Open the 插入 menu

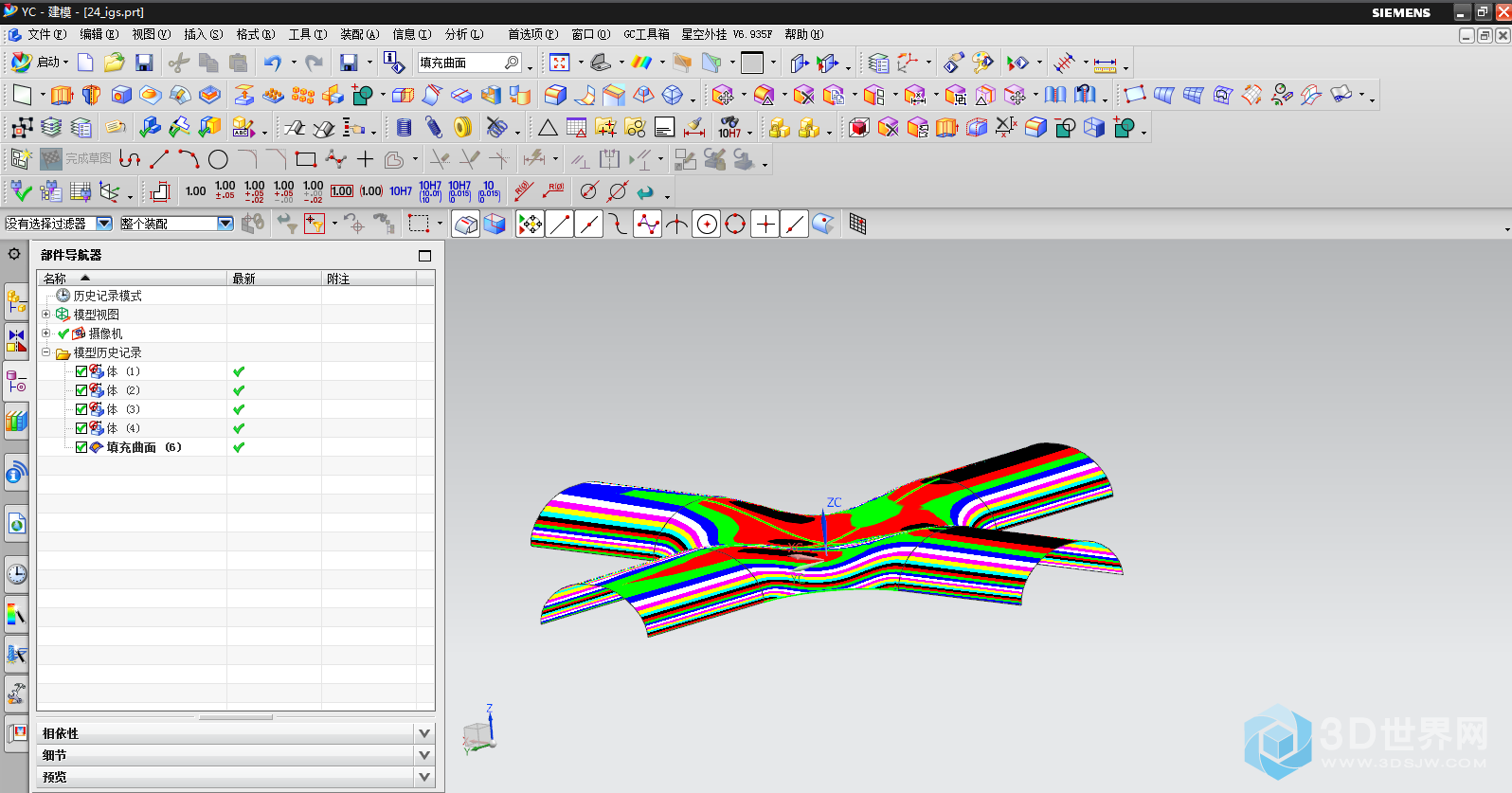(203, 35)
